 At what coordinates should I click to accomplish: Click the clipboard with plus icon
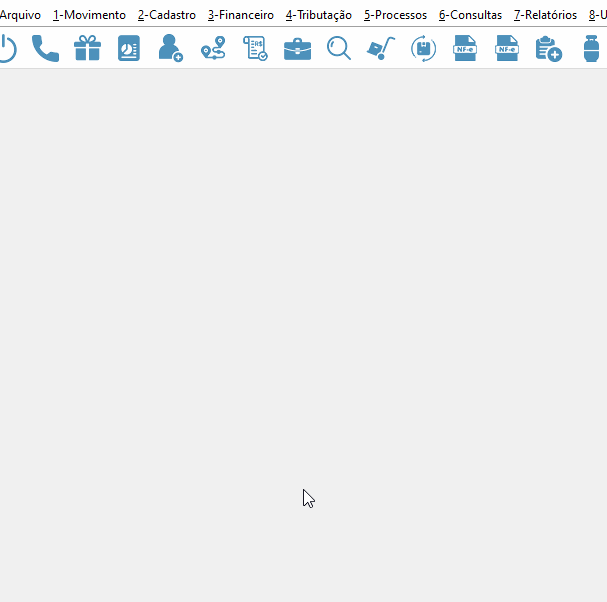(549, 48)
